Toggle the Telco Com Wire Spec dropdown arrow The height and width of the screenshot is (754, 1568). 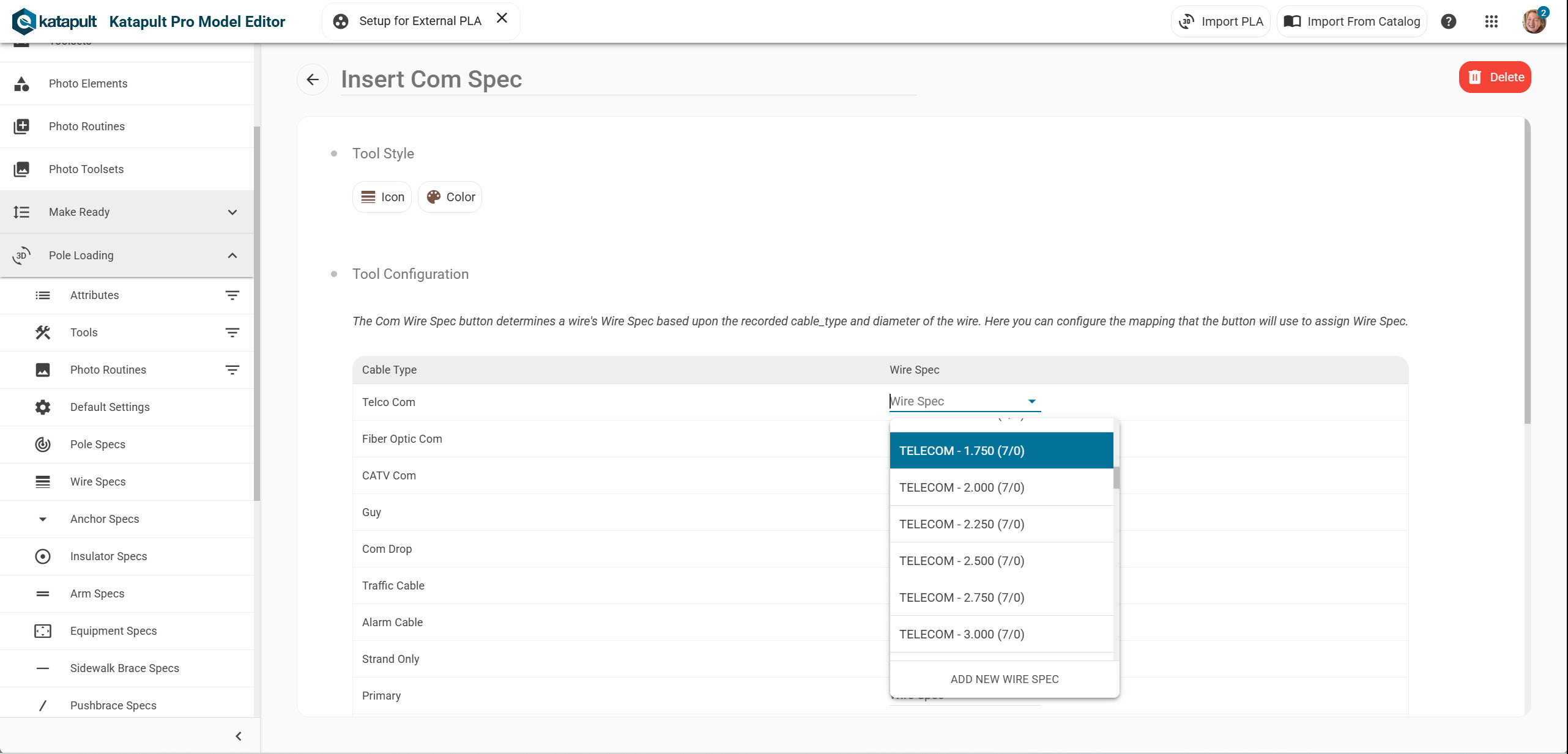coord(1031,402)
